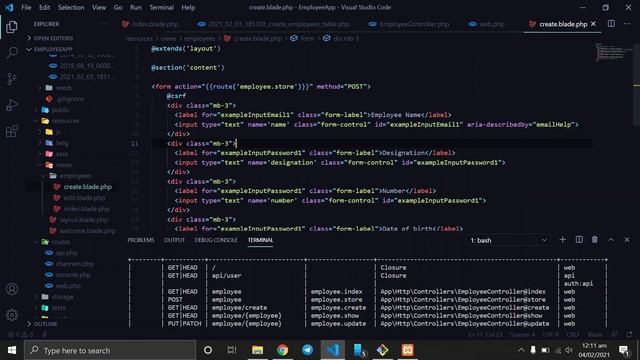Click the Type here to search box
Image resolution: width=640 pixels, height=360 pixels.
110,350
